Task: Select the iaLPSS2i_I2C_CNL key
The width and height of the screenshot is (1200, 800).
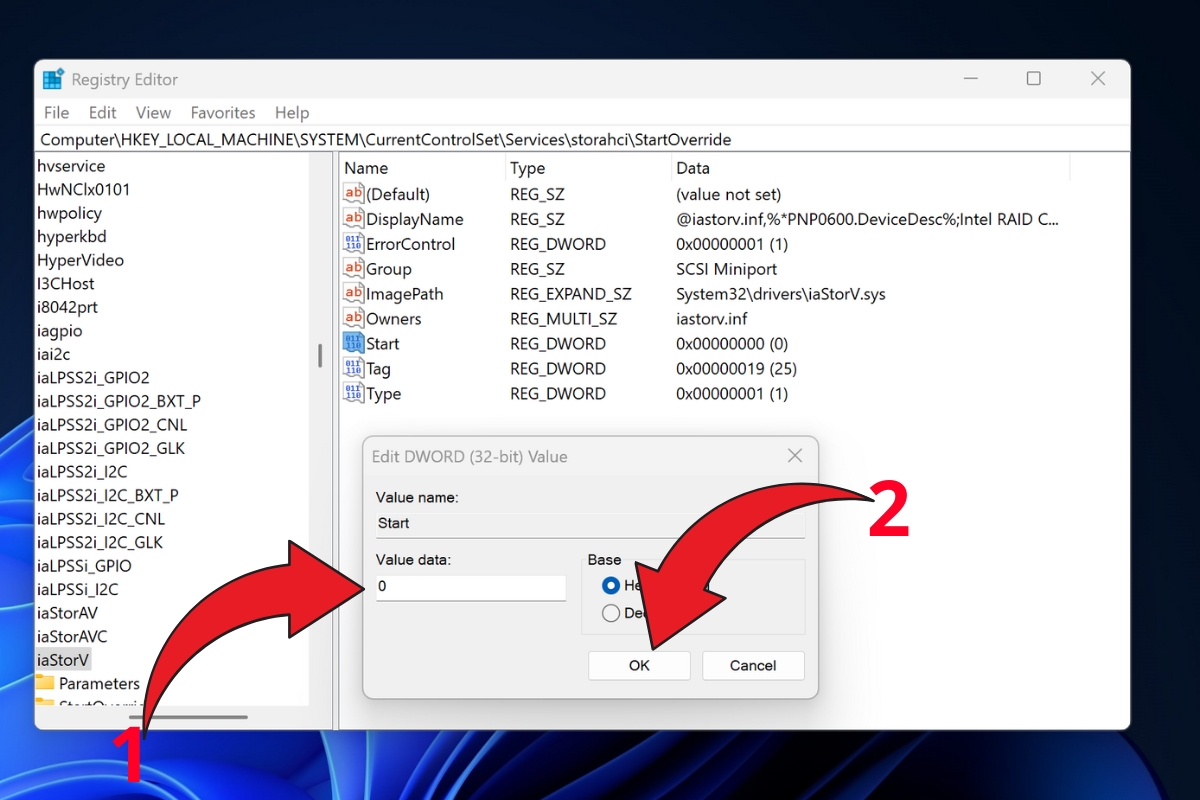Action: [100, 519]
